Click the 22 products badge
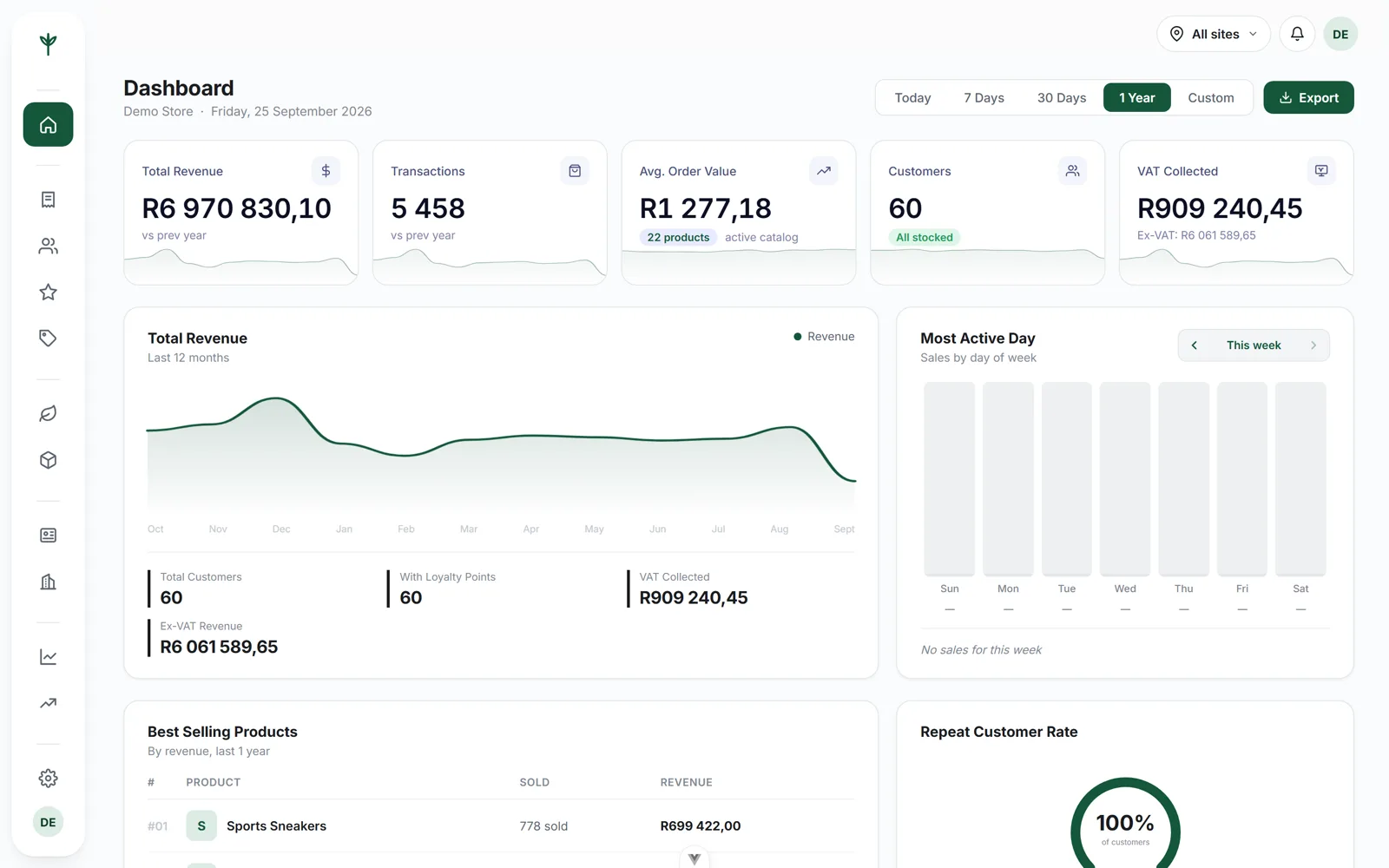Viewport: 1389px width, 868px height. pyautogui.click(x=678, y=237)
